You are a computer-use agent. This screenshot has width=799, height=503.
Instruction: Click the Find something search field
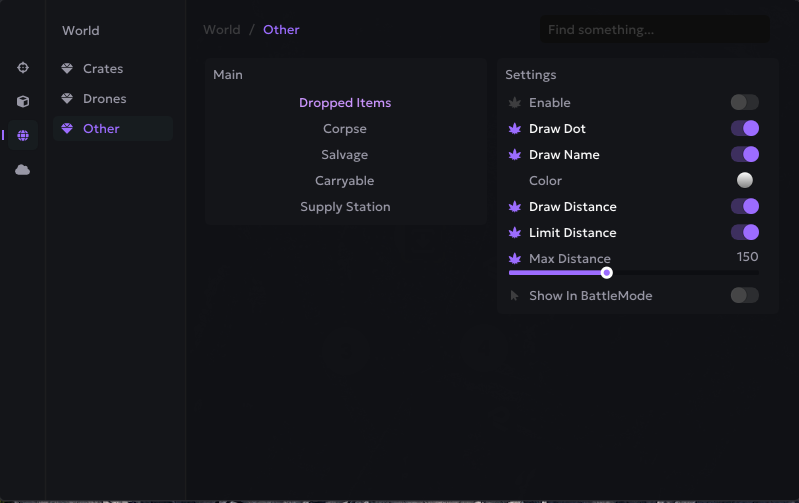pyautogui.click(x=654, y=30)
